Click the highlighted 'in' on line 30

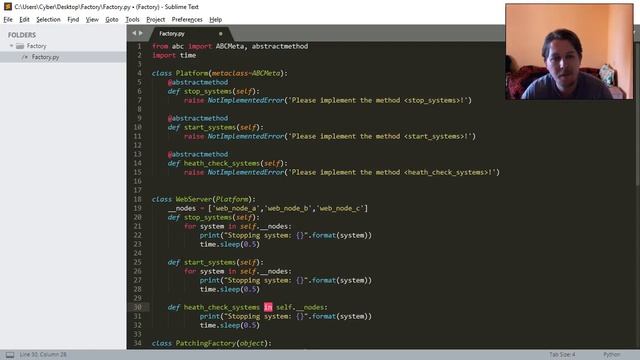coord(268,307)
